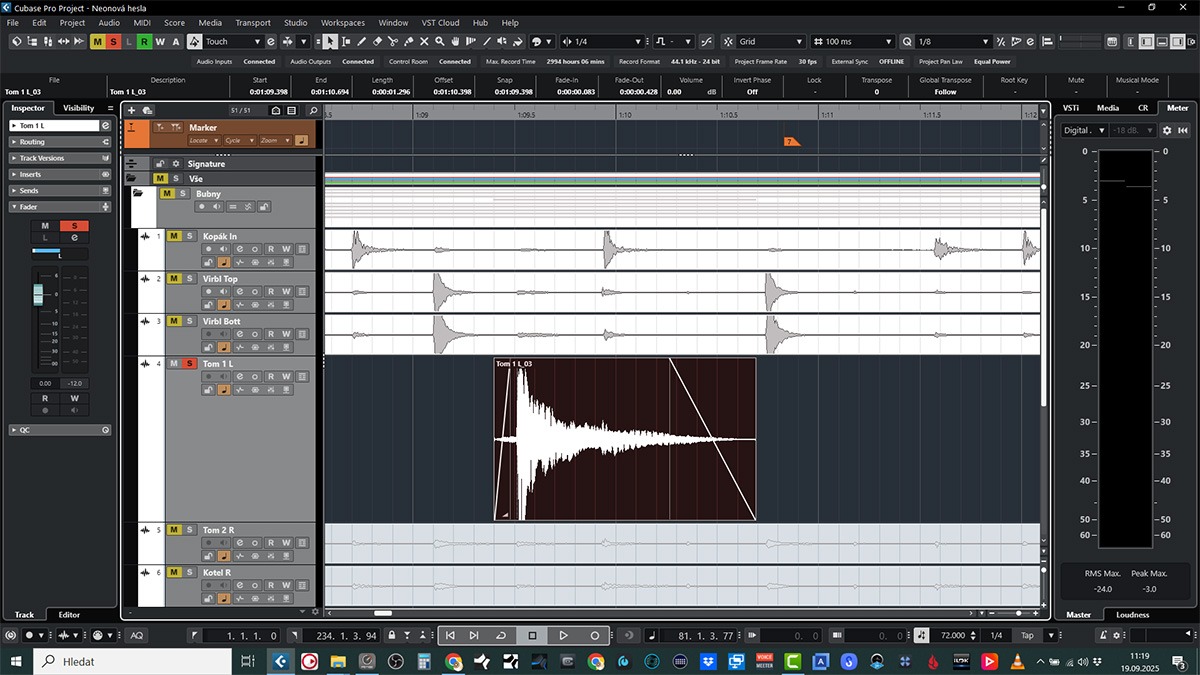Image resolution: width=1200 pixels, height=675 pixels.
Task: Select the Zoom magnifier tool
Action: [440, 41]
